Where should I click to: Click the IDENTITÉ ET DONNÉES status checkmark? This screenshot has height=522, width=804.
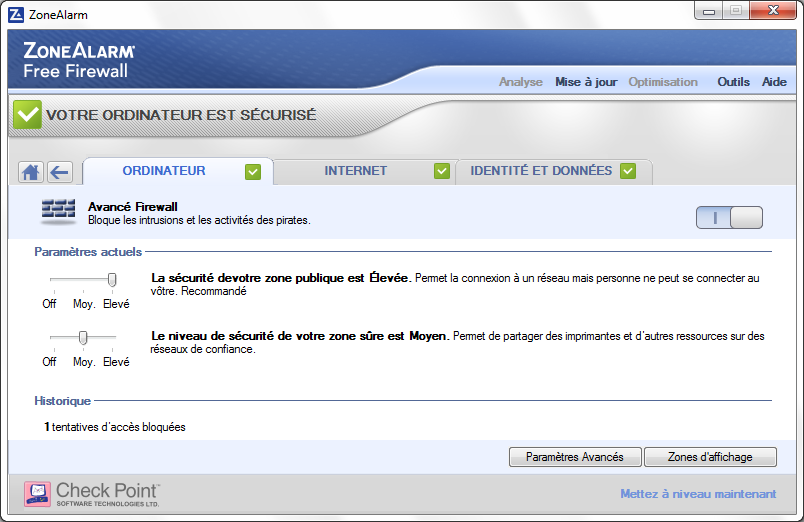[628, 171]
